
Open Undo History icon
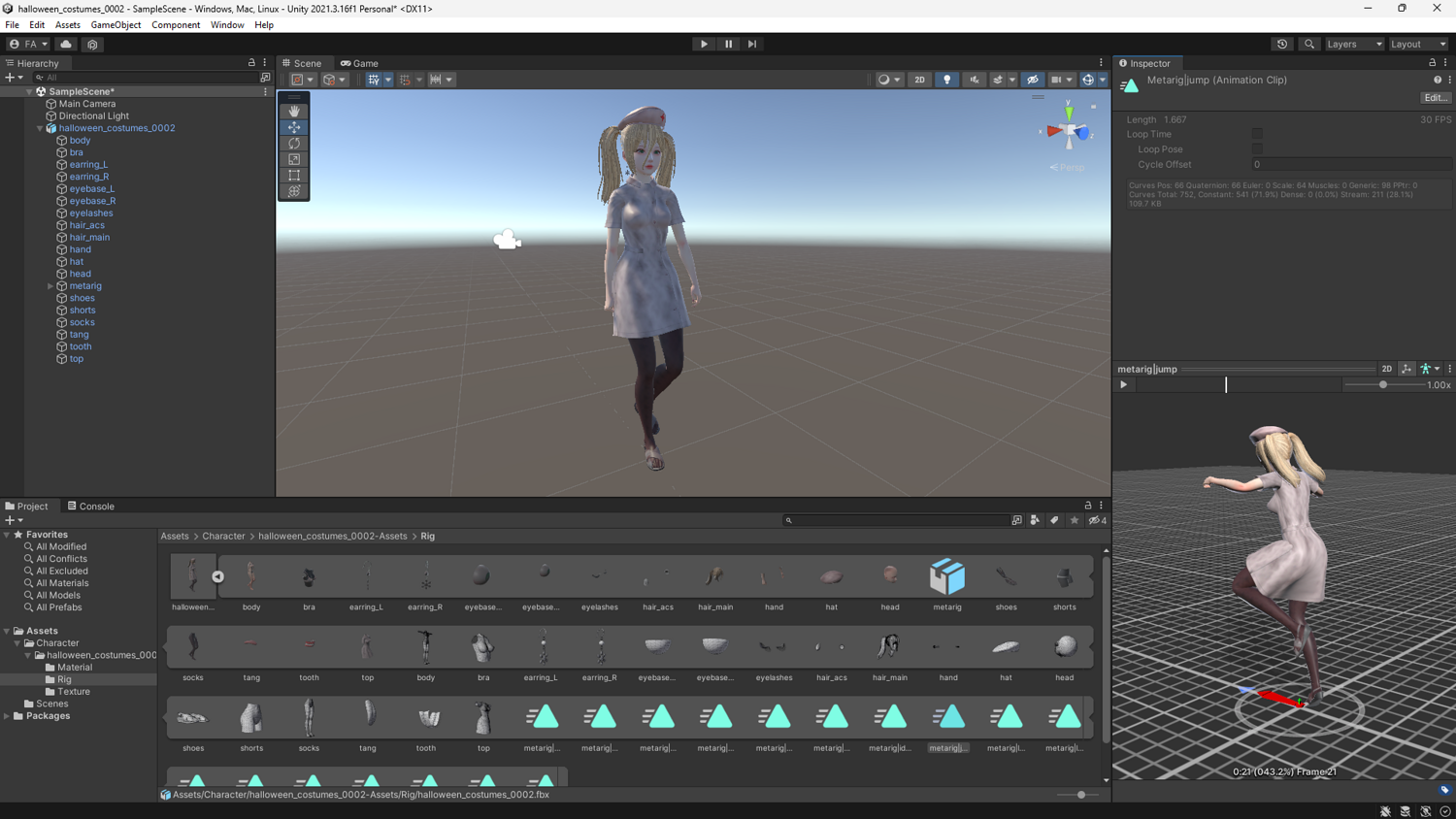coord(1282,44)
